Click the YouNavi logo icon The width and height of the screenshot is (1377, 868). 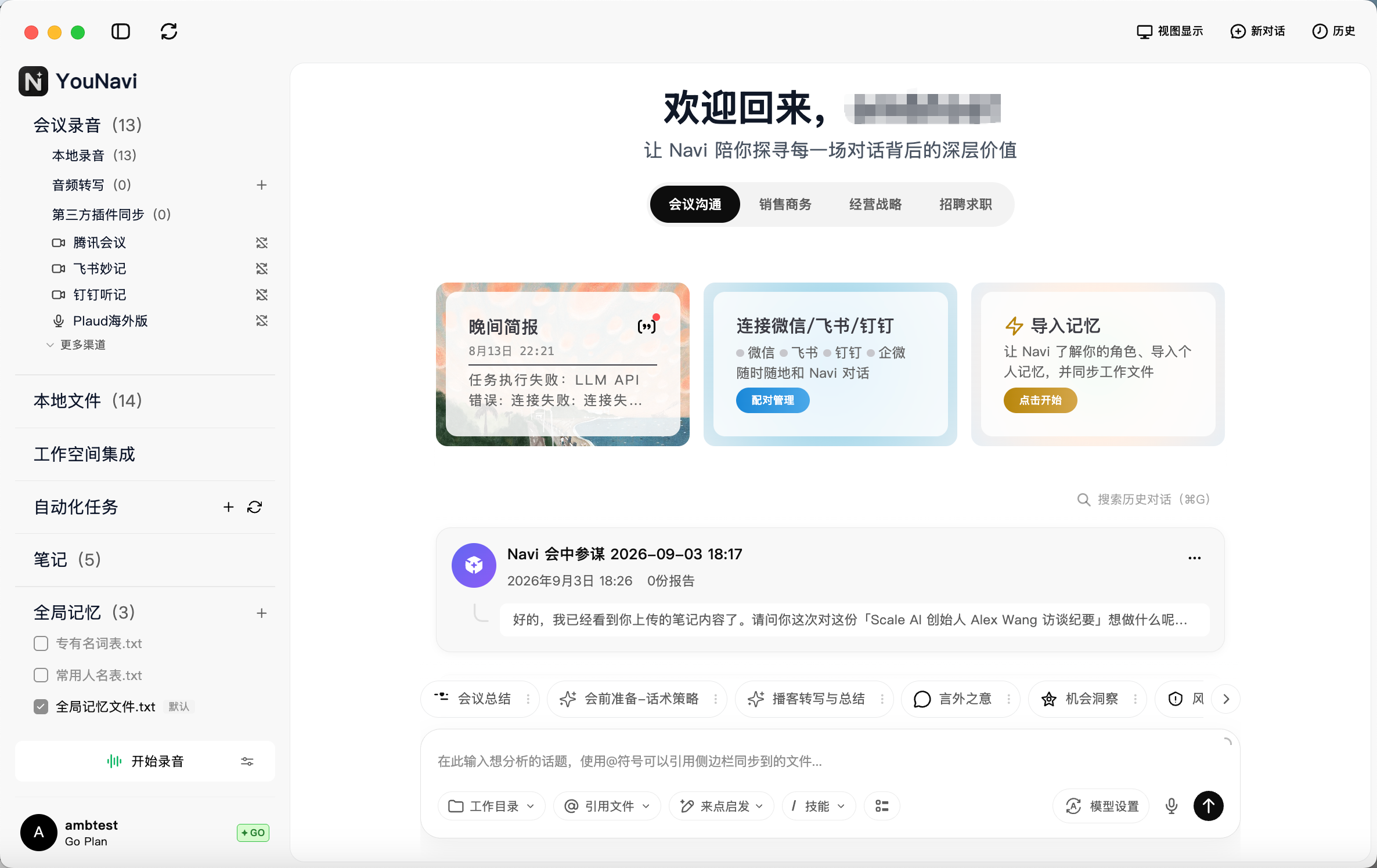point(33,81)
